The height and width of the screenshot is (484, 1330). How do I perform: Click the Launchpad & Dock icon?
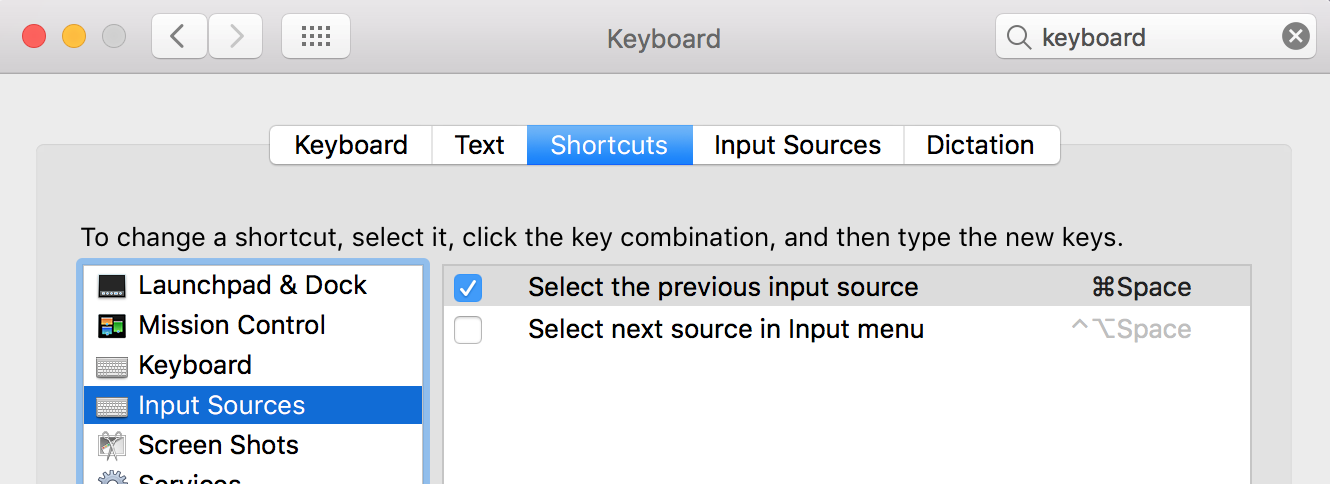(x=111, y=286)
